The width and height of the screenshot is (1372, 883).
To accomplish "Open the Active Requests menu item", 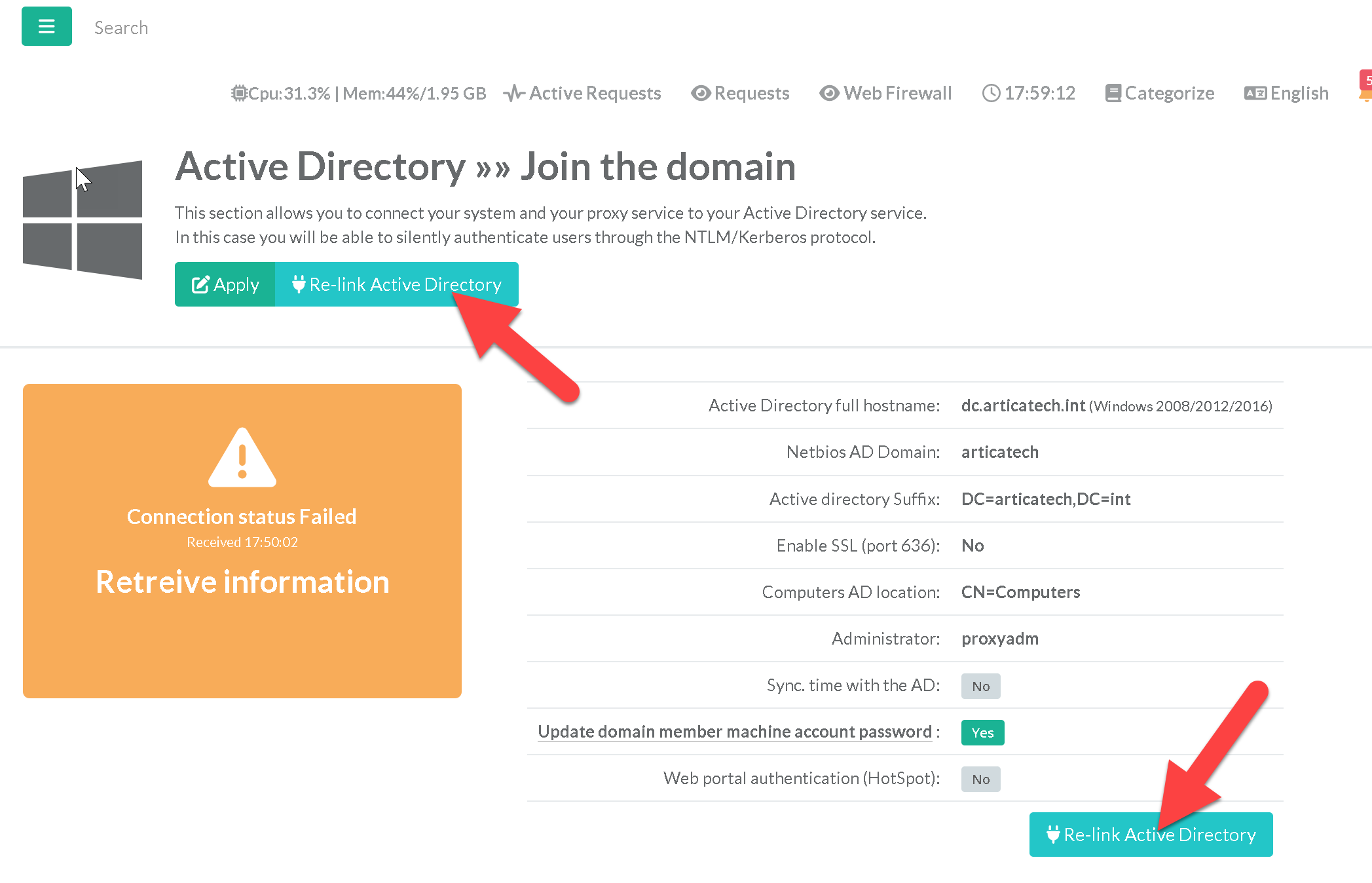I will point(595,93).
